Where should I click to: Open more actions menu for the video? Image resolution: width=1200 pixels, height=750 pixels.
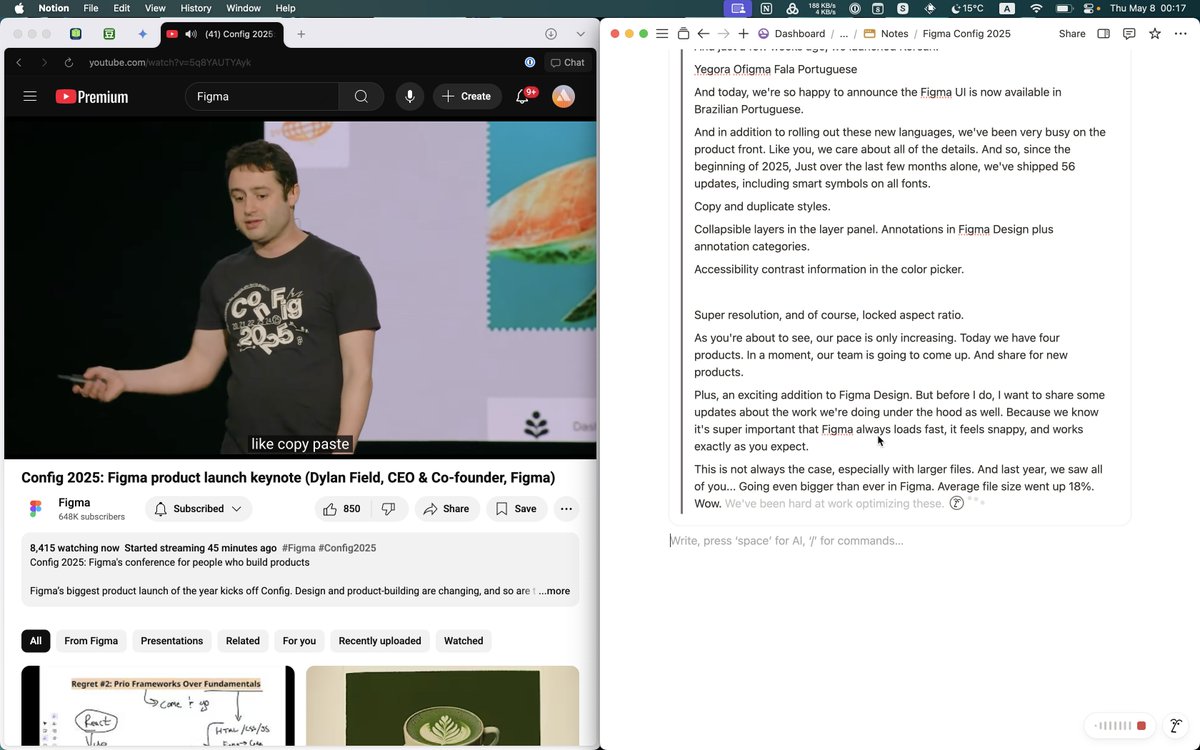(566, 509)
